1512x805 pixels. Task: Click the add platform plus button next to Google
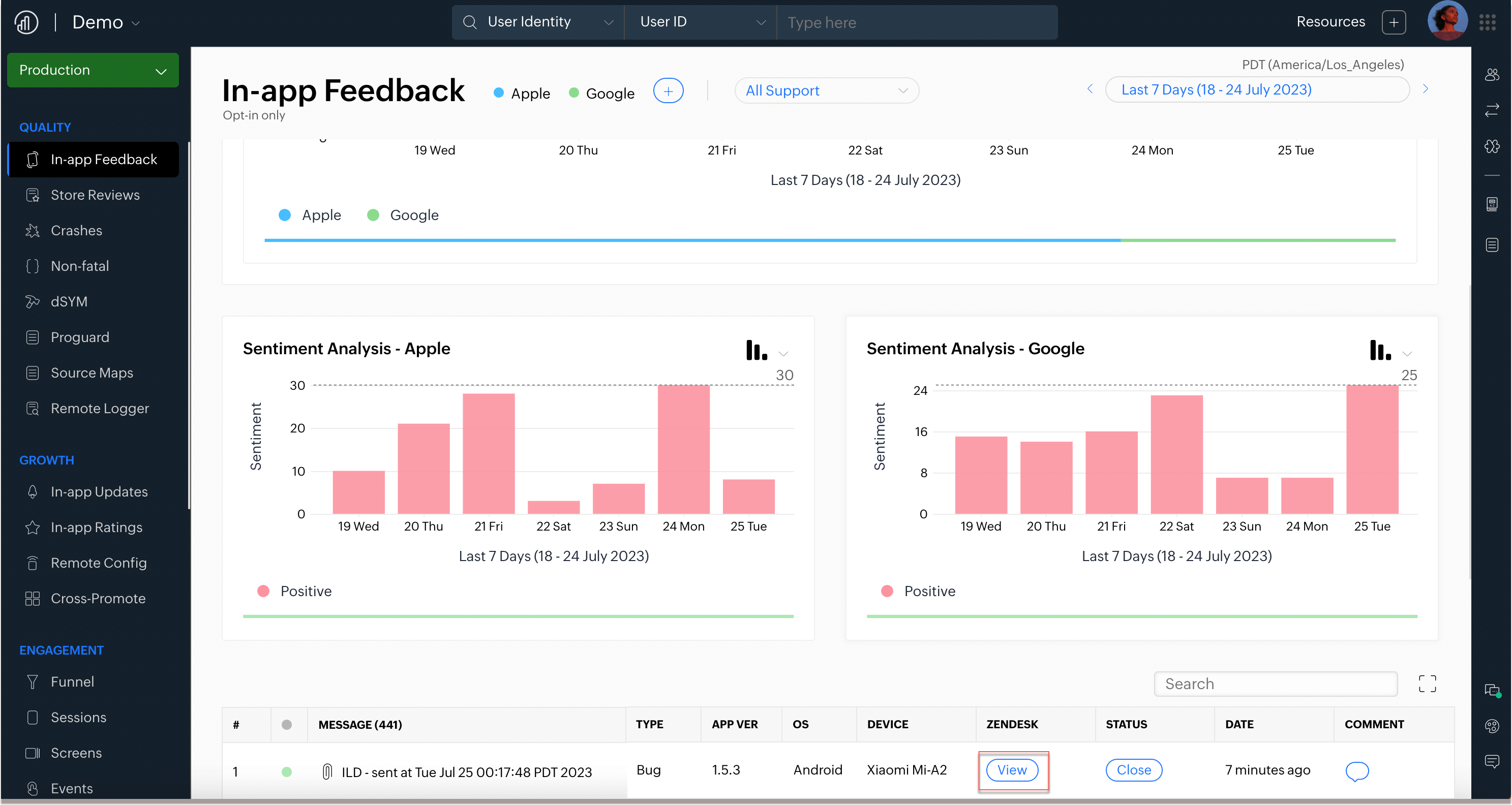pos(668,91)
